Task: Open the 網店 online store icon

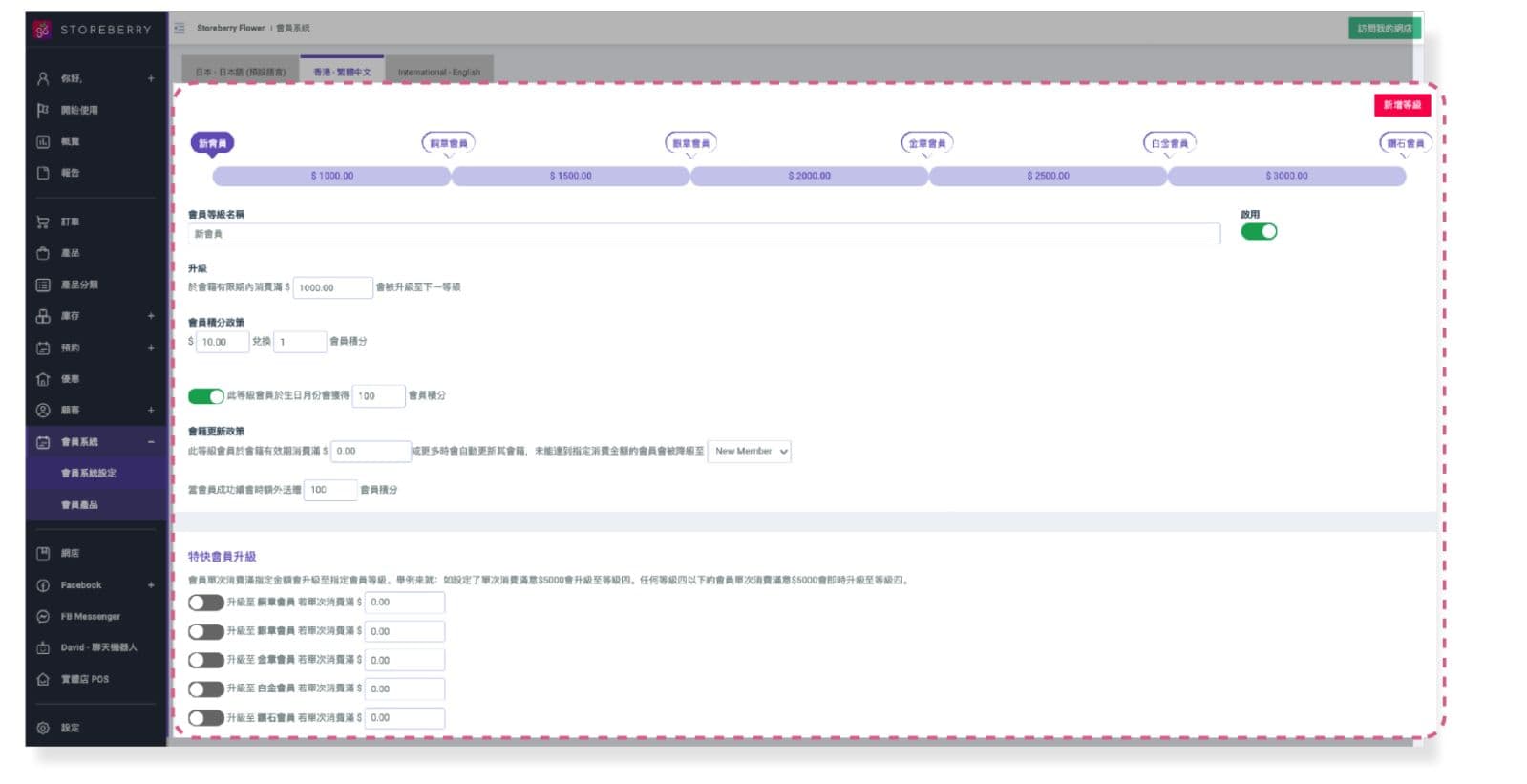Action: click(43, 553)
